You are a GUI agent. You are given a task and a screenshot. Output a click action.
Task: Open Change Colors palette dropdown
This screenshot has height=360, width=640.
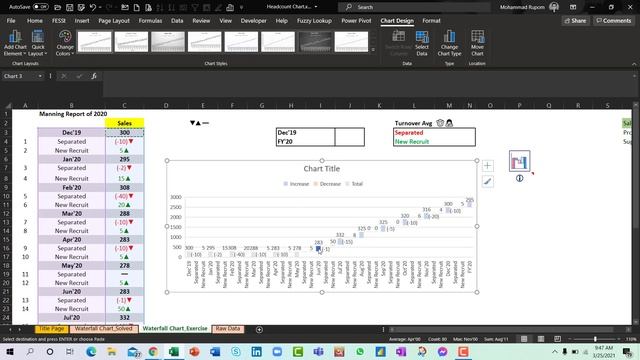pos(65,43)
